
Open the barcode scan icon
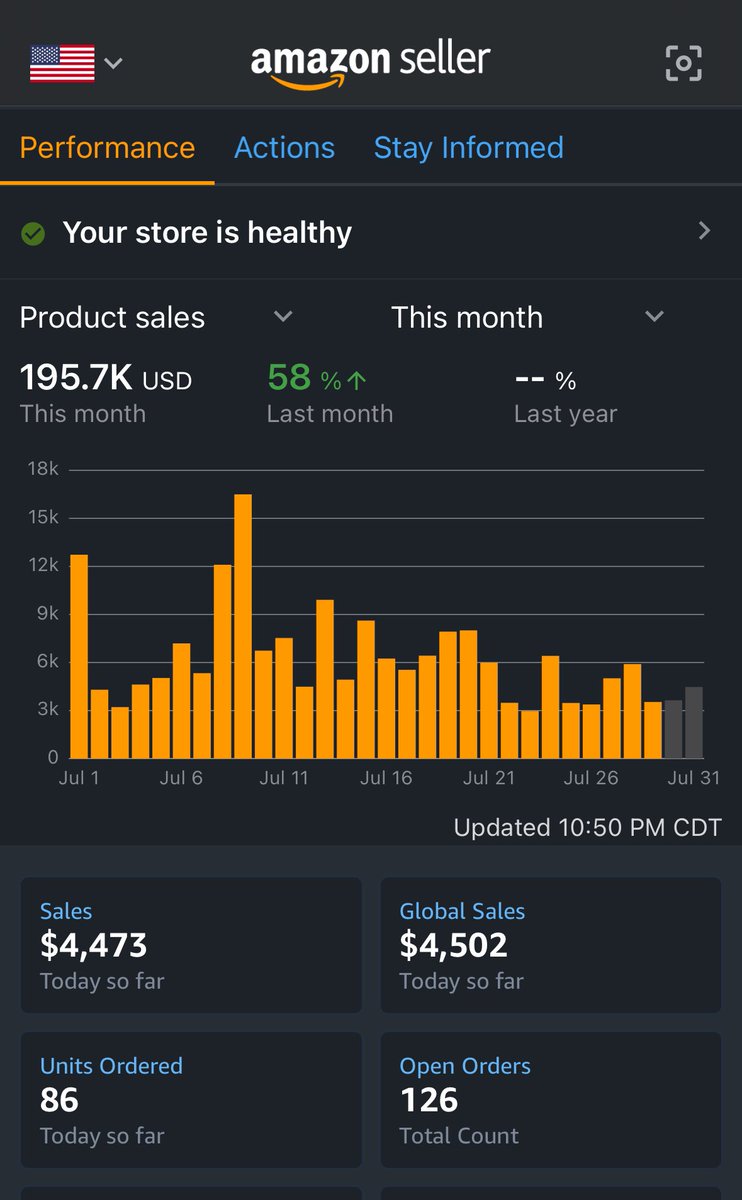(x=684, y=63)
